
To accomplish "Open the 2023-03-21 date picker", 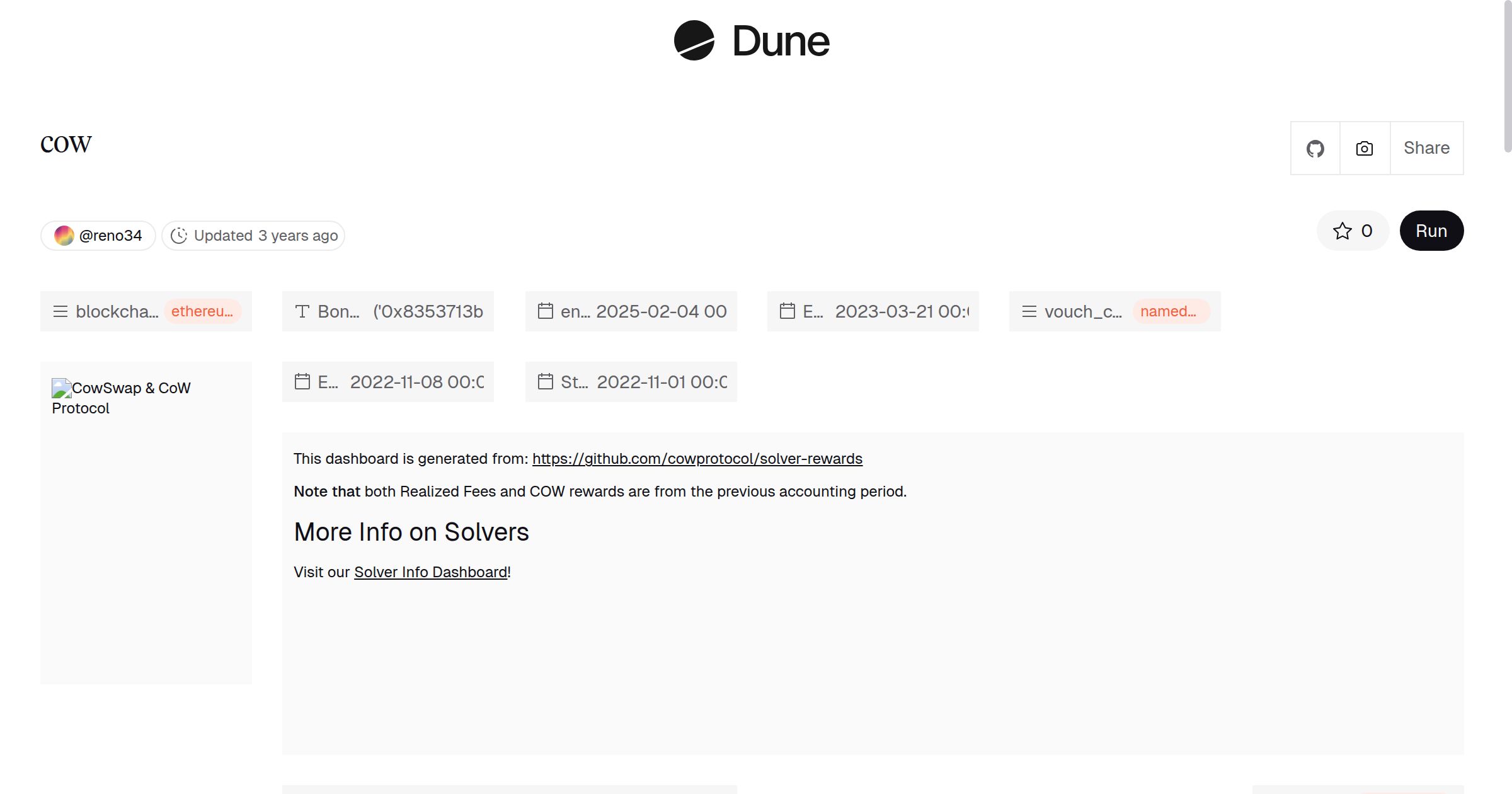I will [x=873, y=311].
